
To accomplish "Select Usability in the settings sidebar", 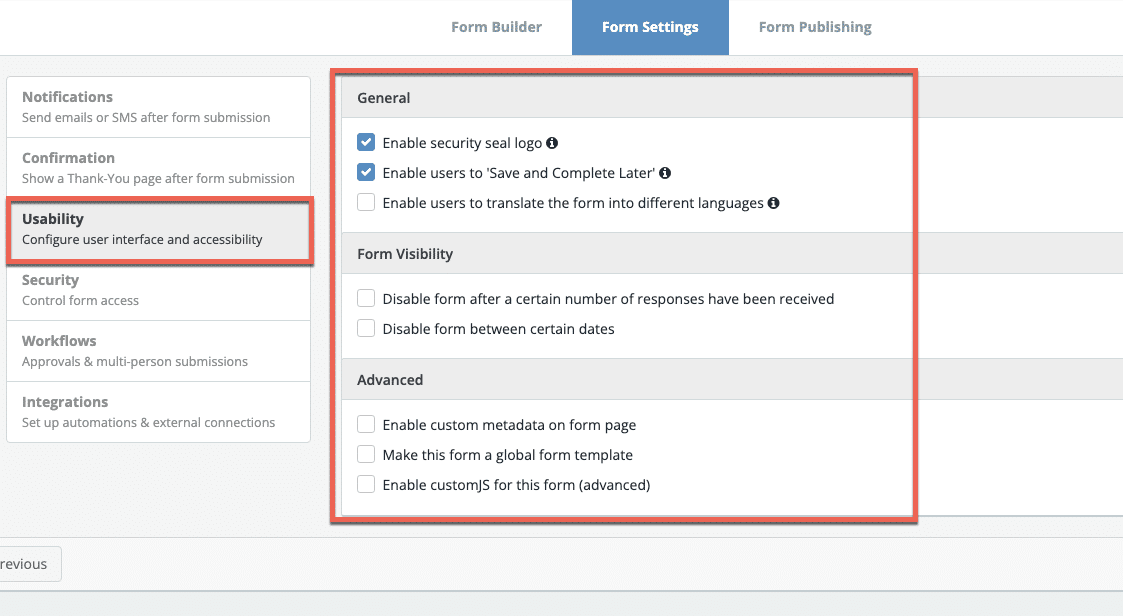I will [158, 229].
